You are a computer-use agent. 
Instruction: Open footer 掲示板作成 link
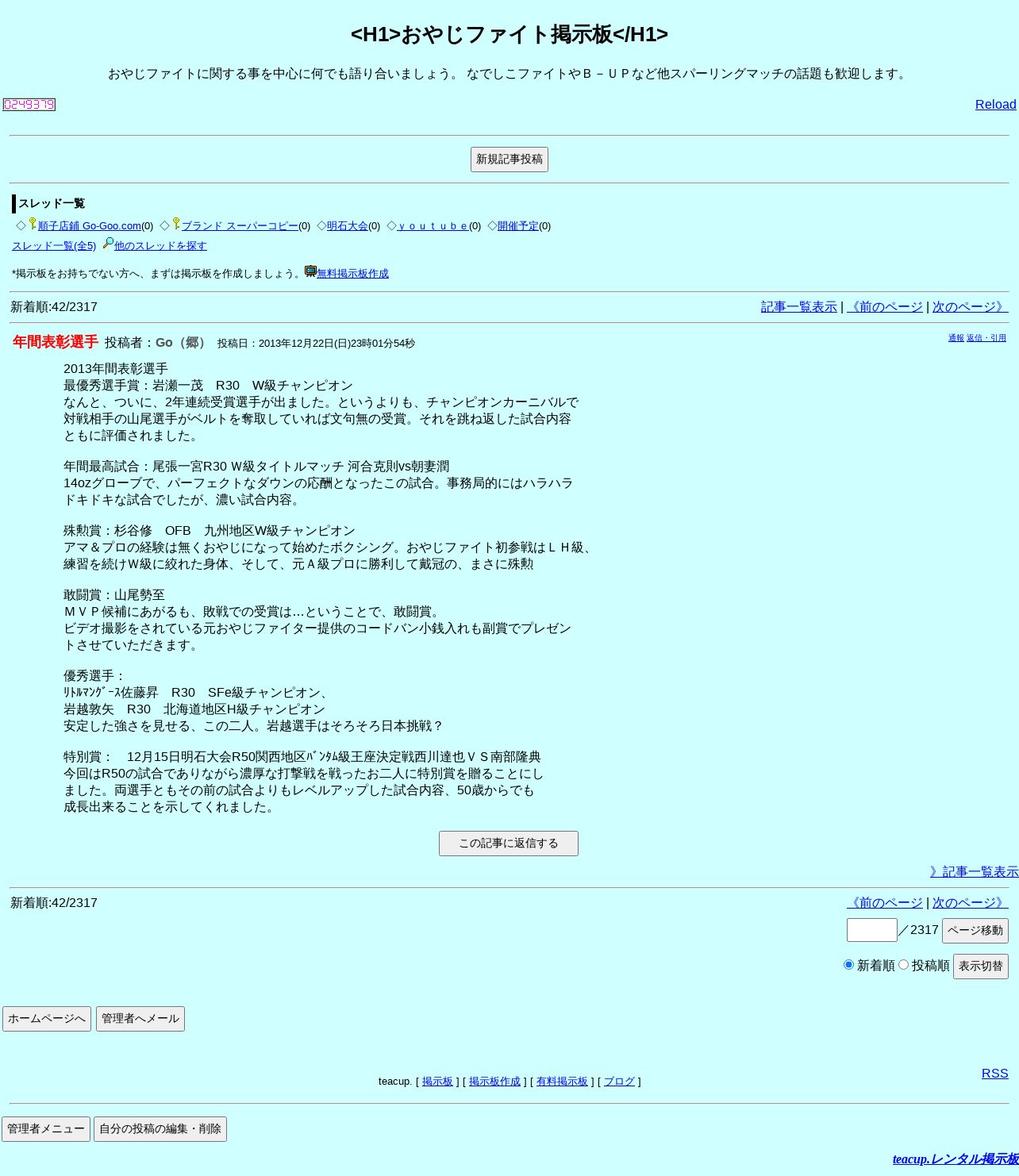494,1082
